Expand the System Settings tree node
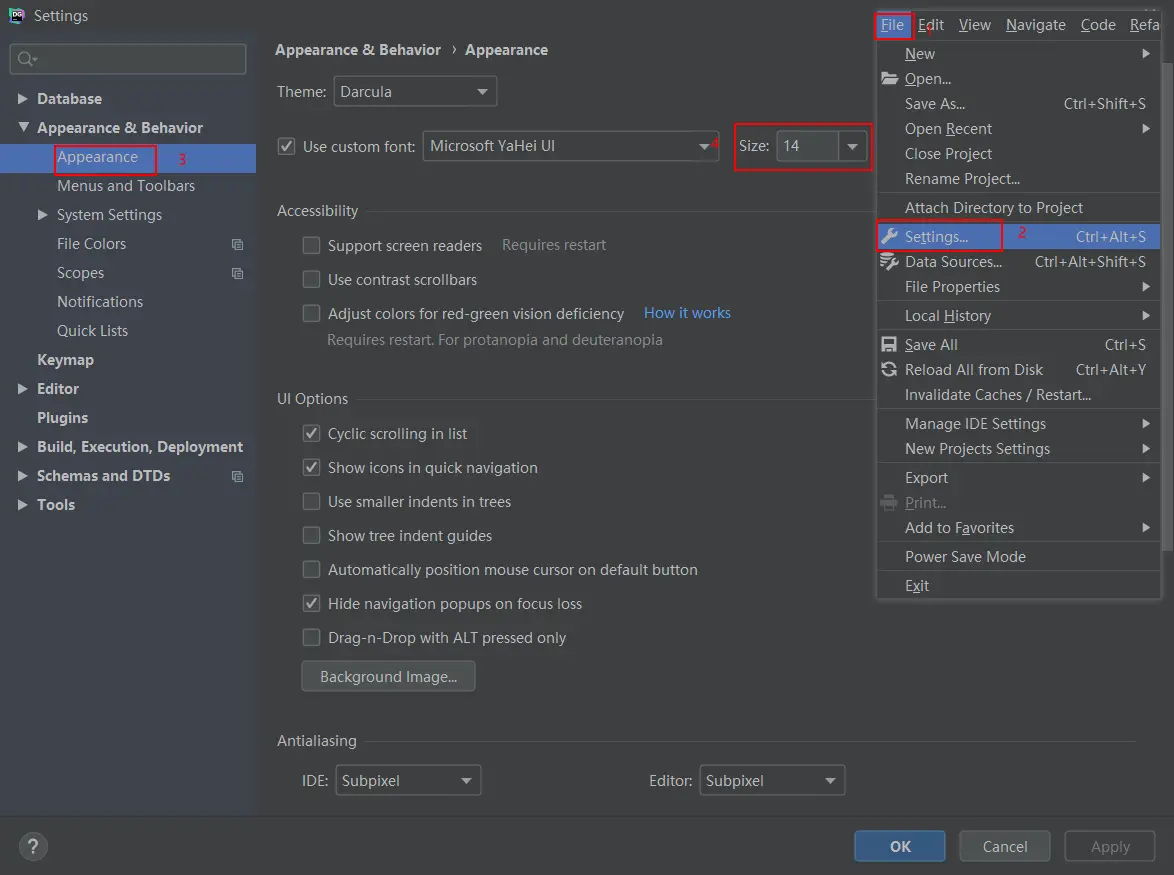Image resolution: width=1174 pixels, height=875 pixels. click(43, 215)
